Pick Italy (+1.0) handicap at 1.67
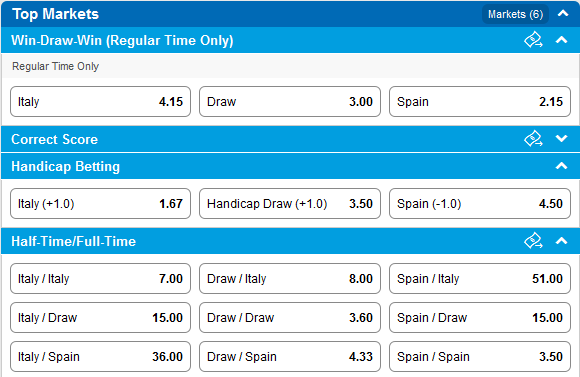 (100, 203)
